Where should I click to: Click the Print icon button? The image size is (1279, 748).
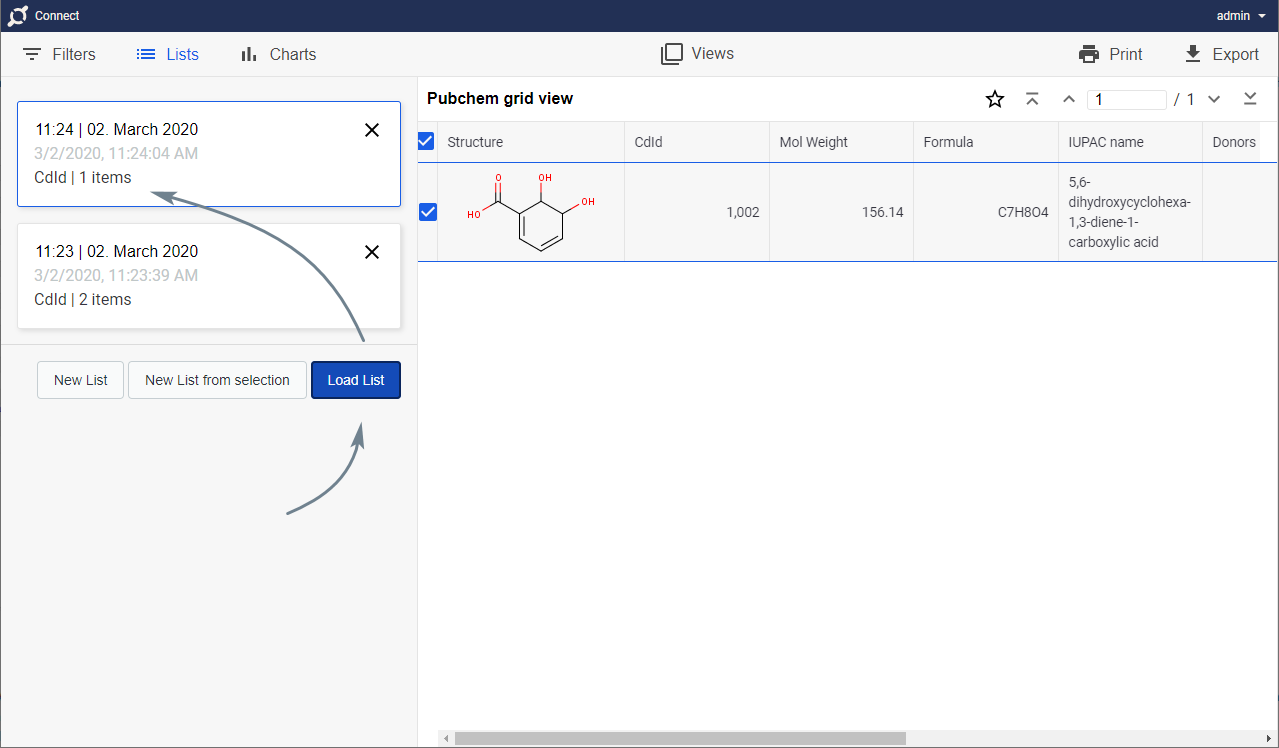(x=1110, y=54)
